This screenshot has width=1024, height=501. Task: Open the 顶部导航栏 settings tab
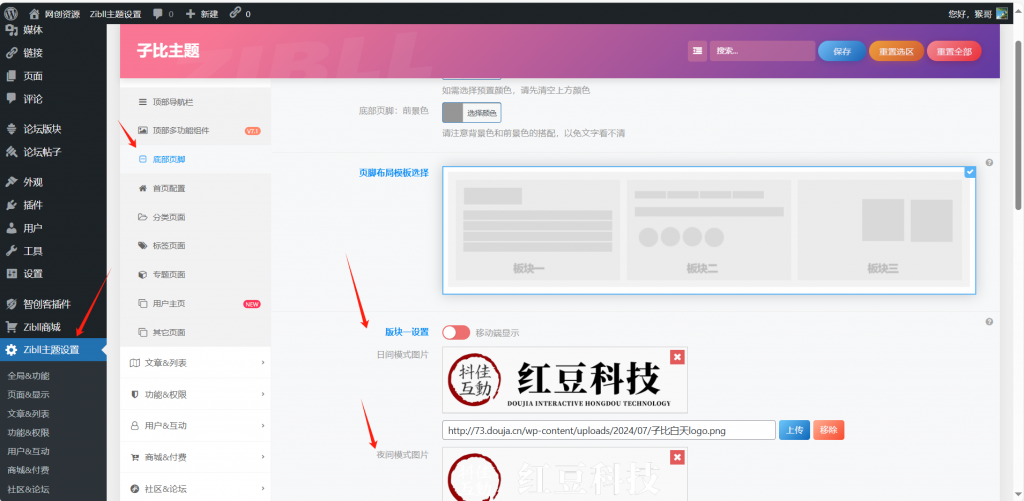(x=195, y=102)
